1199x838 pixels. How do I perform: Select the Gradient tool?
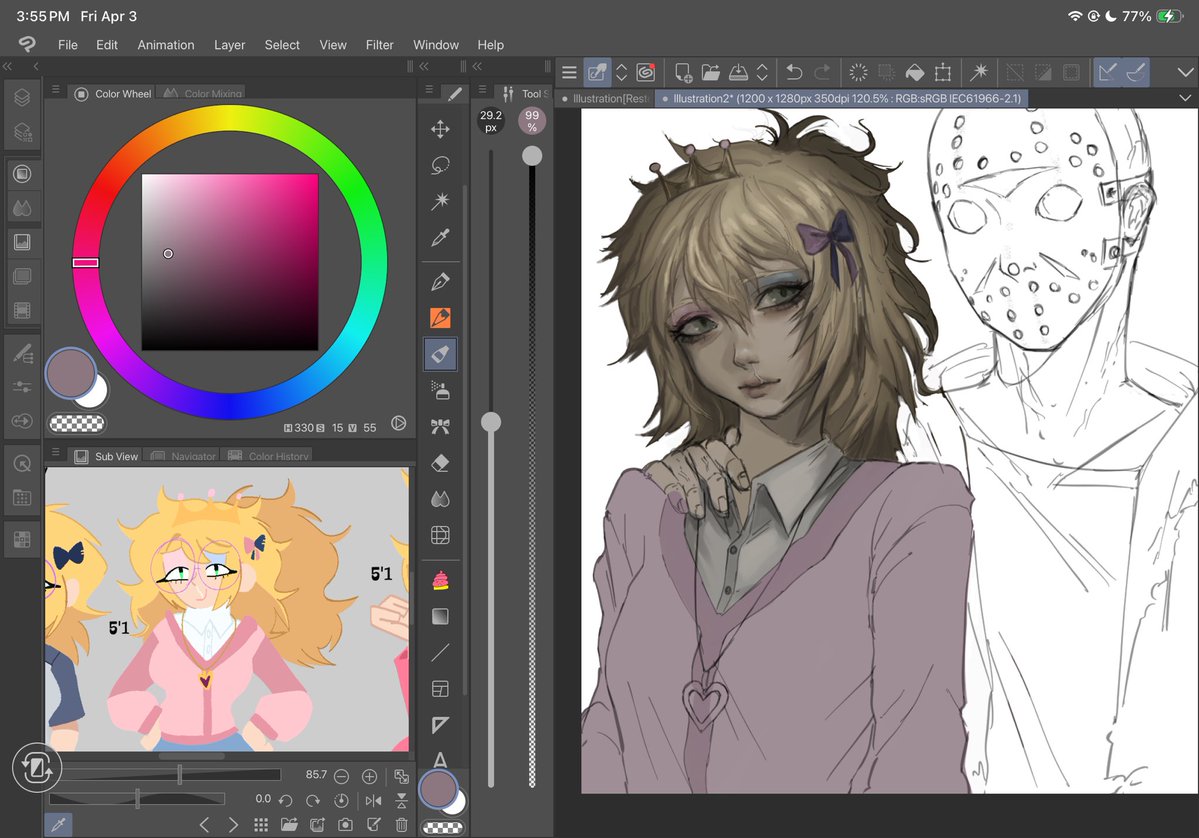coord(440,616)
